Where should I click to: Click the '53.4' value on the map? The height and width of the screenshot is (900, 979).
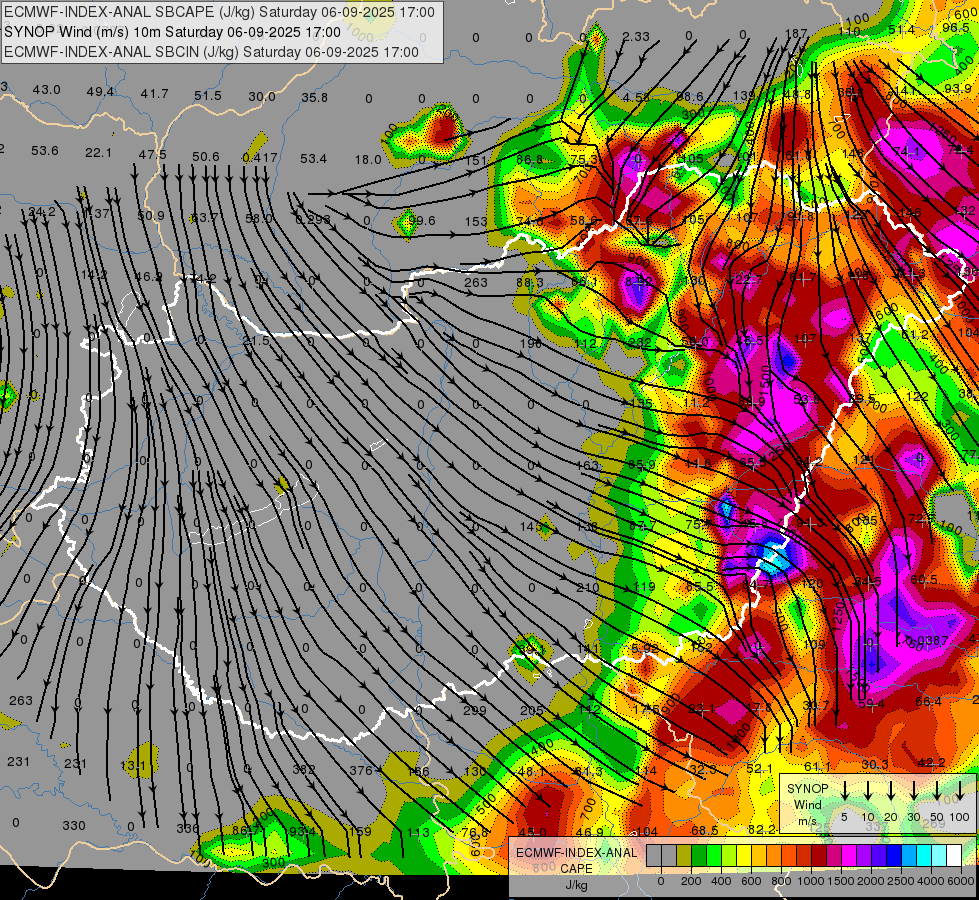(x=313, y=159)
